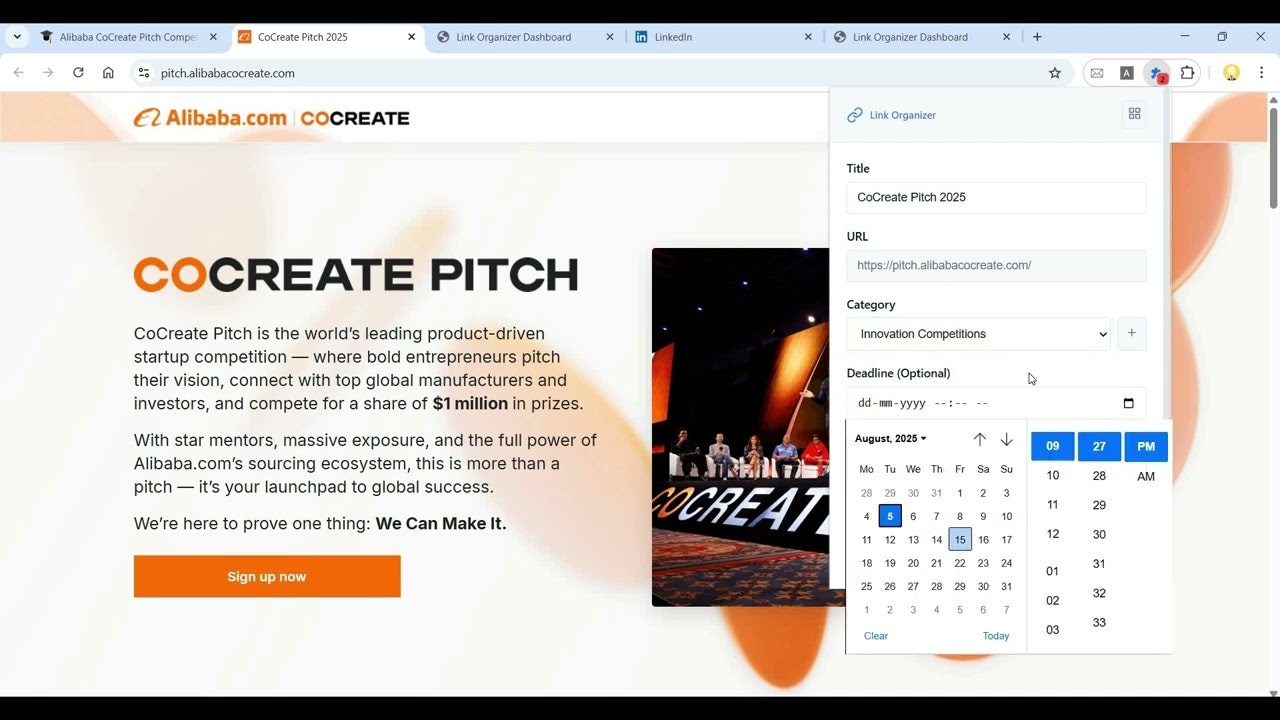Select hour 03 in time picker
1280x720 pixels.
[x=1053, y=630]
